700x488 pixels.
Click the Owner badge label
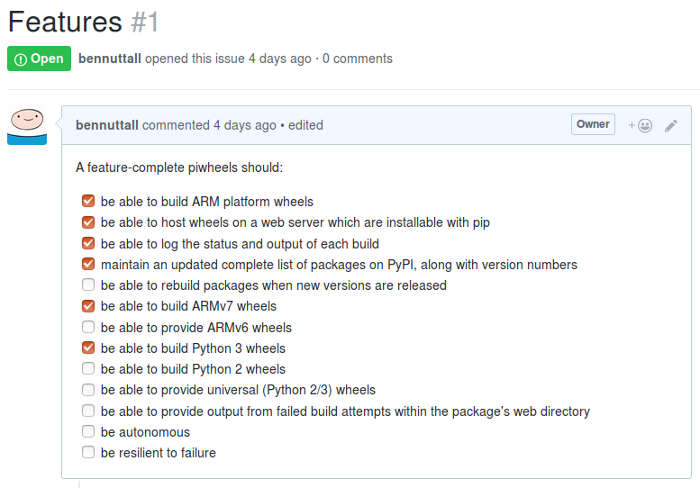[x=592, y=125]
